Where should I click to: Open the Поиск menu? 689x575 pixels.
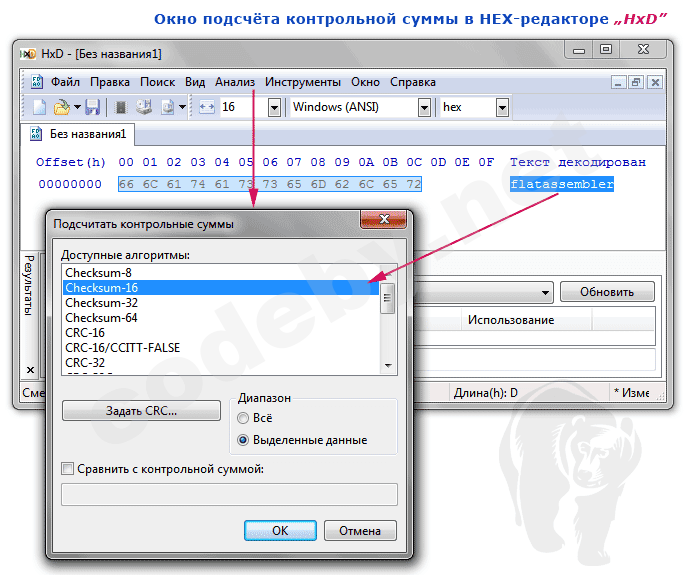157,82
